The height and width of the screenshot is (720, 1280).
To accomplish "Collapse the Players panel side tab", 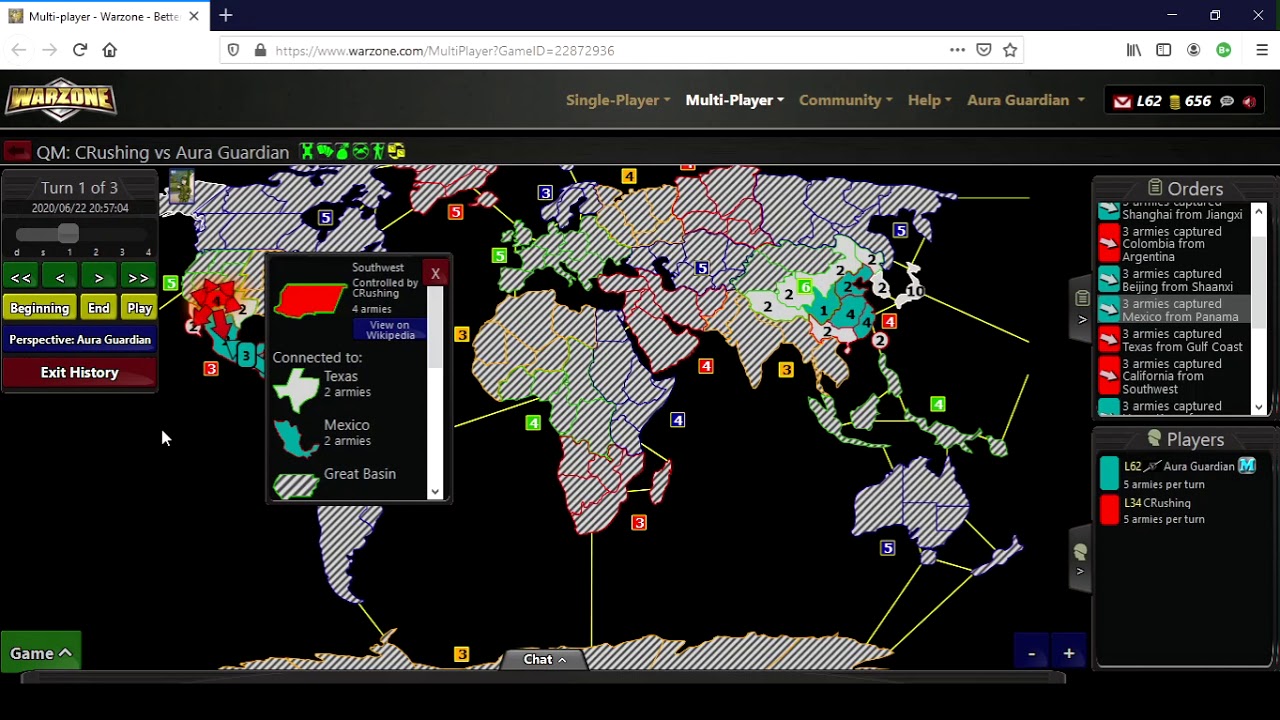I will (x=1080, y=560).
